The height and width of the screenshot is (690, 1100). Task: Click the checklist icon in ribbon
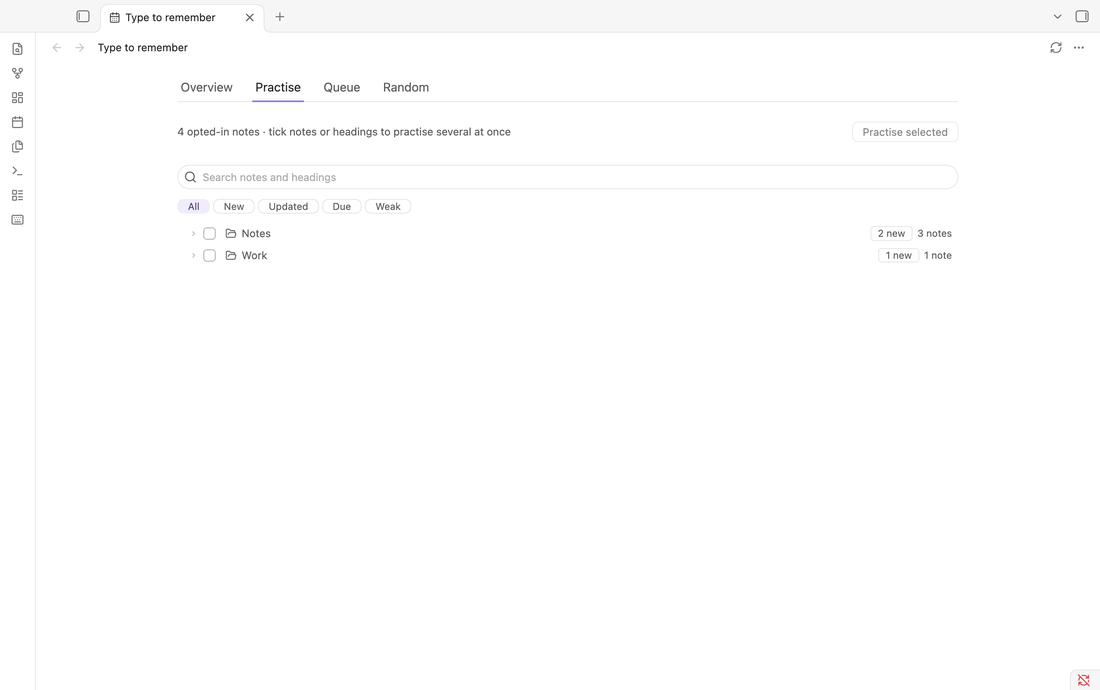18,196
